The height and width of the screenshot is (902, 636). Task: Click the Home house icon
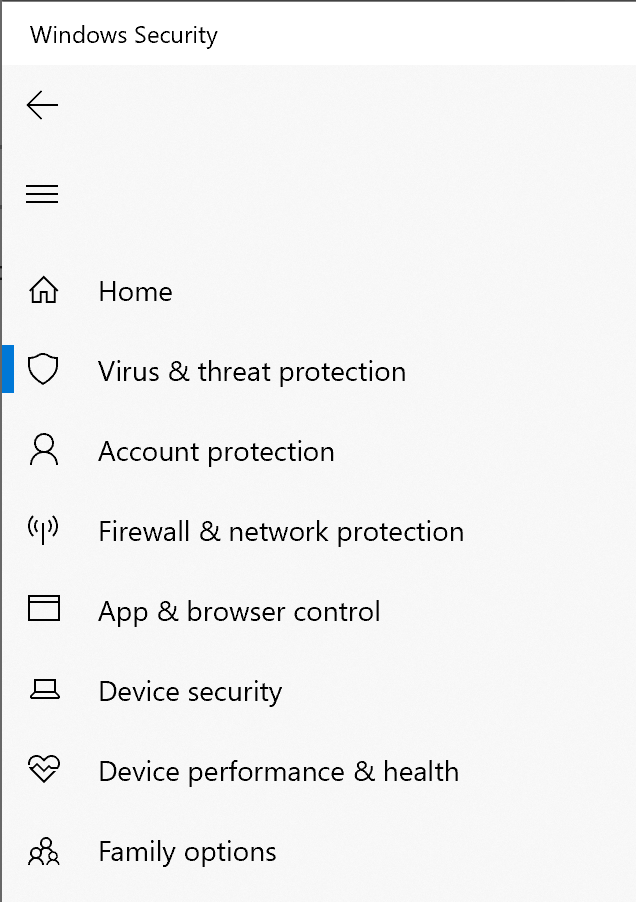42,290
